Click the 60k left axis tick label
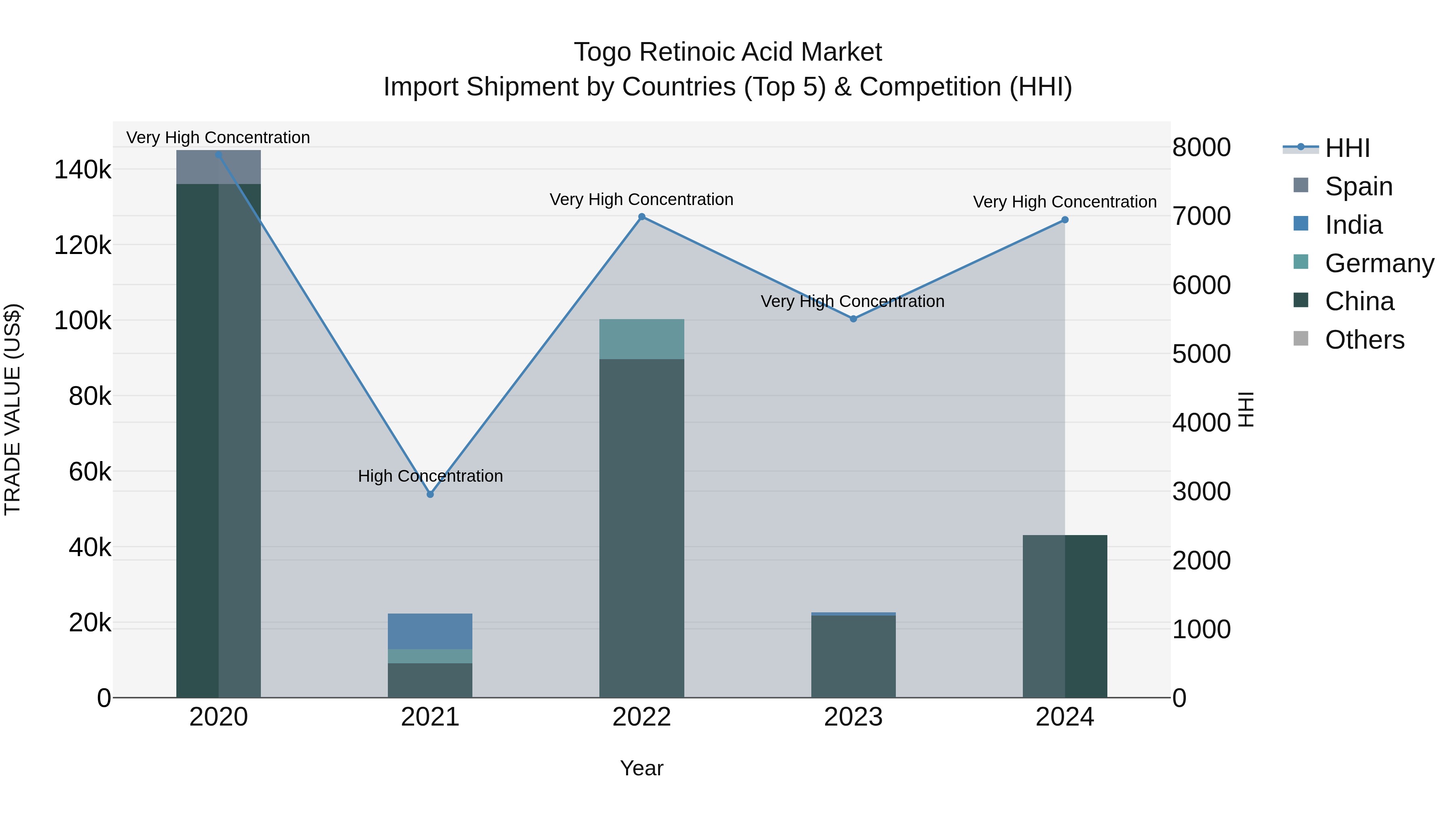Image resolution: width=1456 pixels, height=819 pixels. (90, 472)
